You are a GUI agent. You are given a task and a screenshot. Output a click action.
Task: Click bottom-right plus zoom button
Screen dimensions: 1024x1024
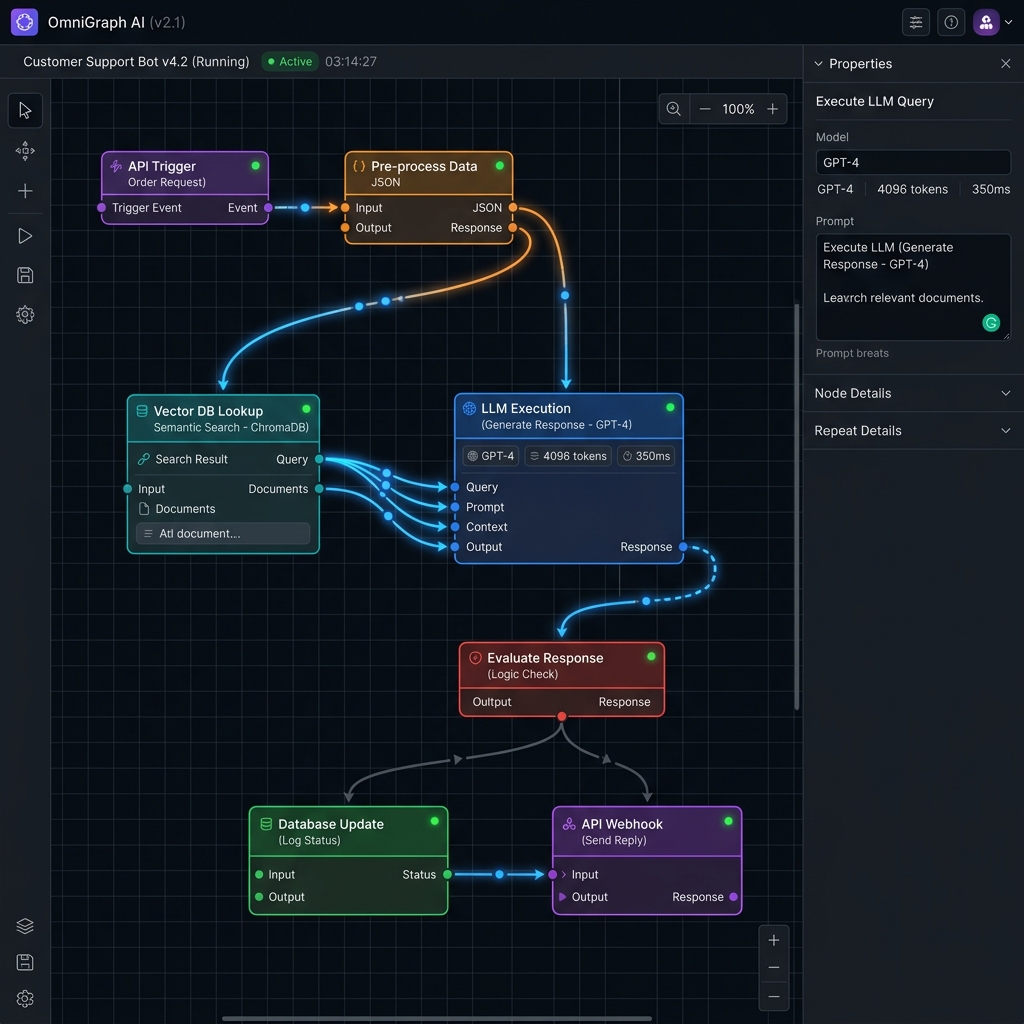[774, 940]
